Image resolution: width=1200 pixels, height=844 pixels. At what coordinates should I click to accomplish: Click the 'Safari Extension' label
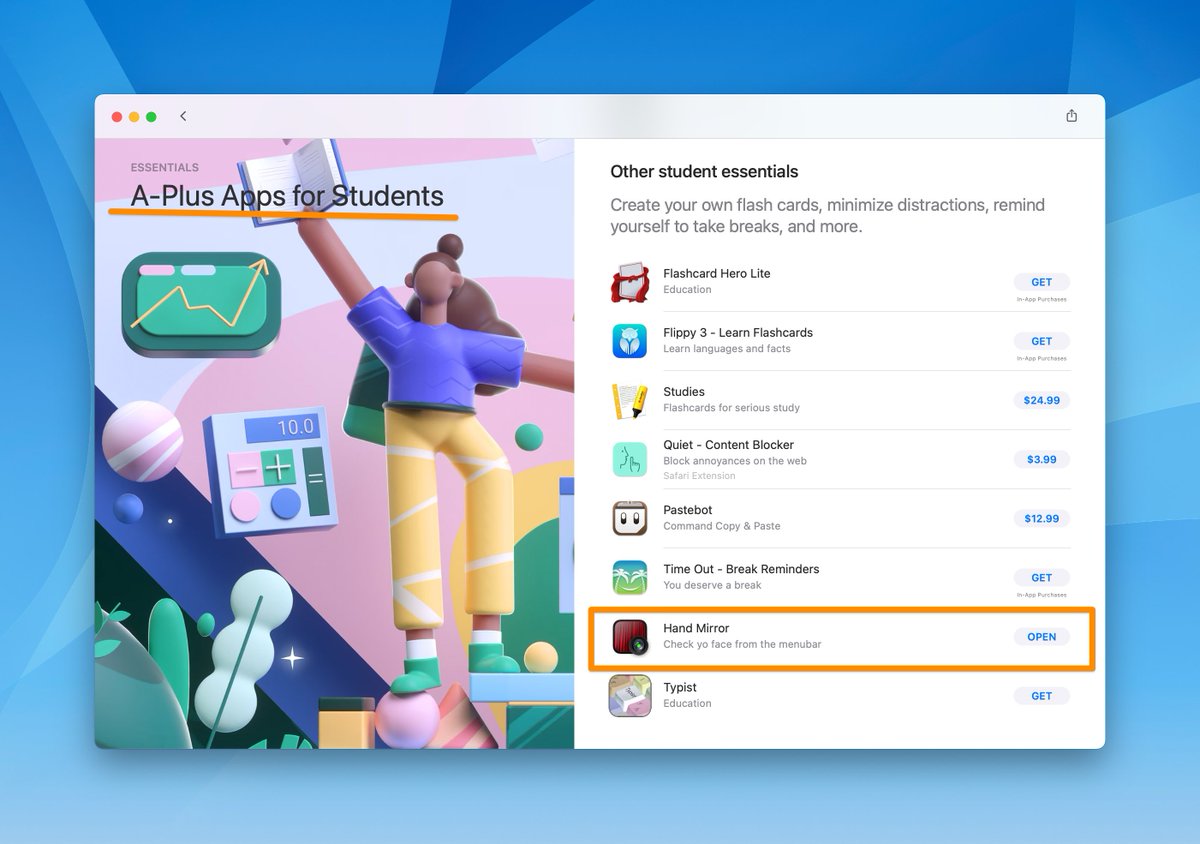tap(699, 476)
